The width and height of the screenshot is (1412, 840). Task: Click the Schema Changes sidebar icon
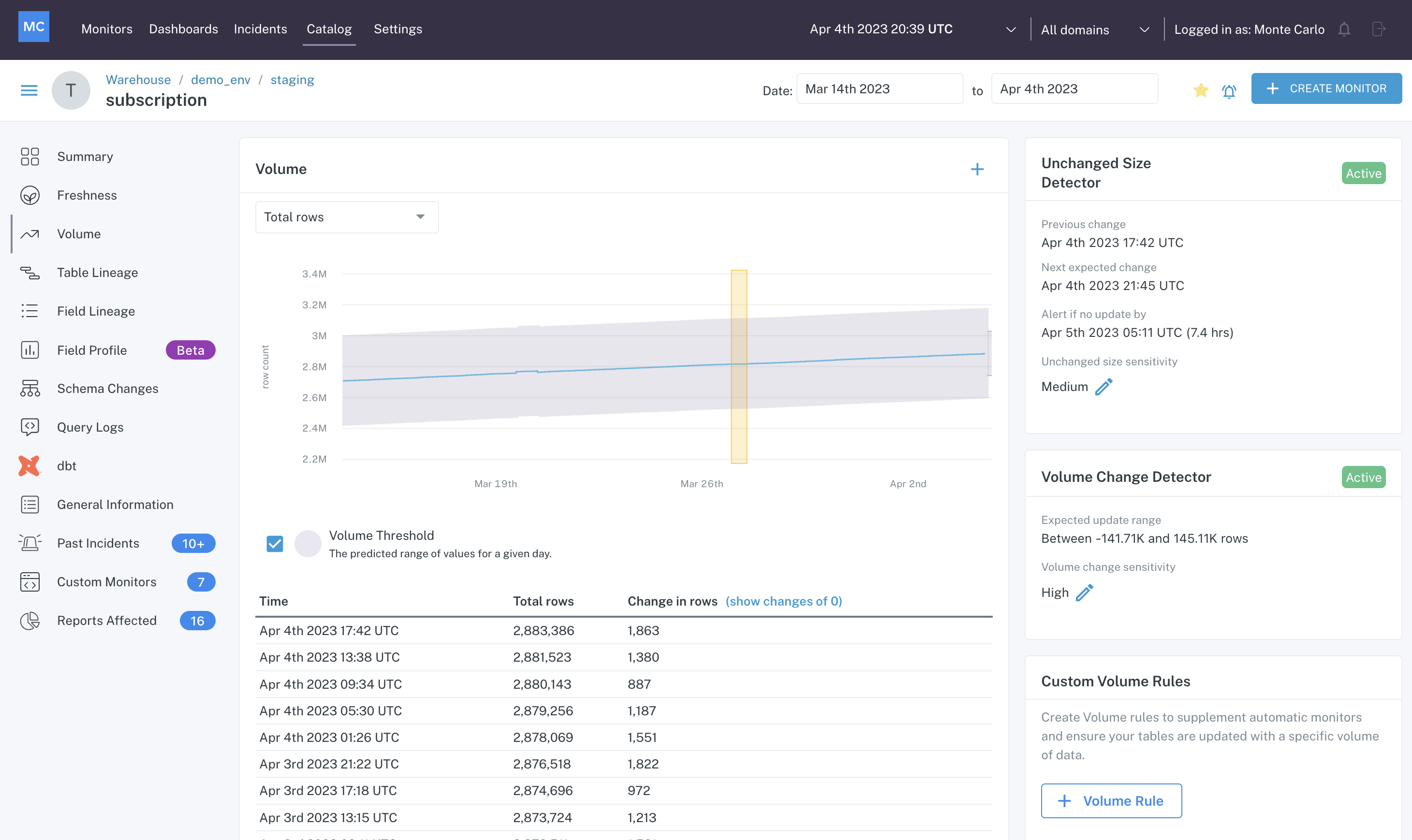pos(30,389)
